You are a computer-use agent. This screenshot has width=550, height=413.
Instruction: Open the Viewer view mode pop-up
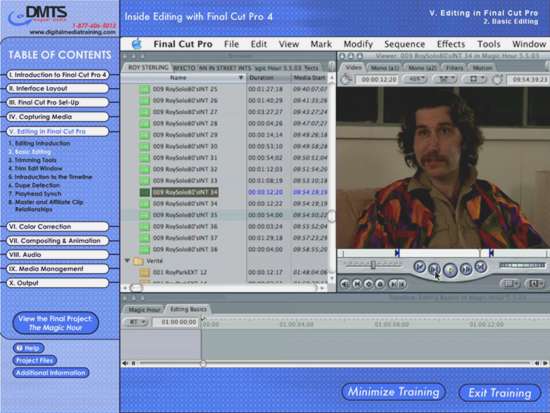pyautogui.click(x=475, y=80)
